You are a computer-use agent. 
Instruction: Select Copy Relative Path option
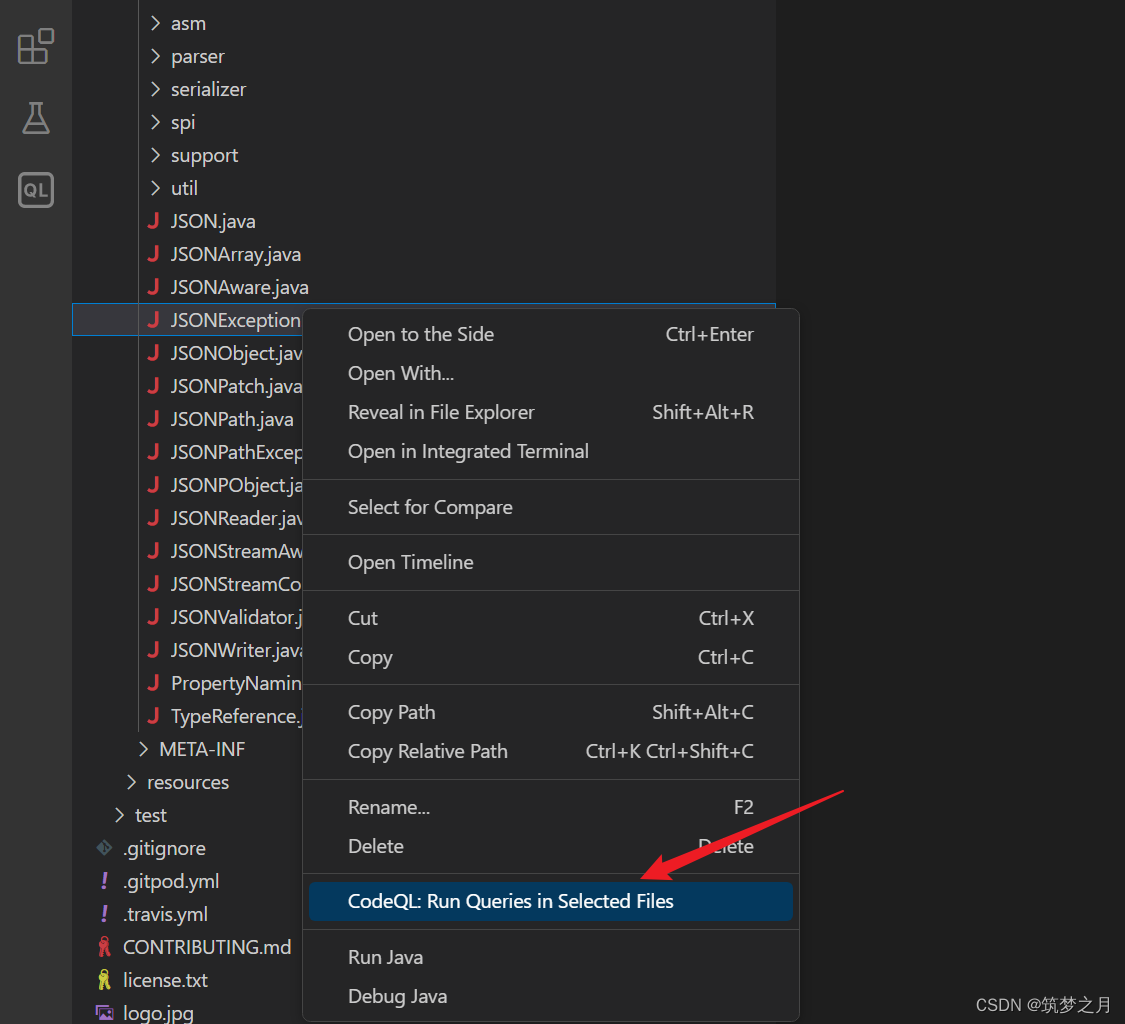(x=427, y=751)
